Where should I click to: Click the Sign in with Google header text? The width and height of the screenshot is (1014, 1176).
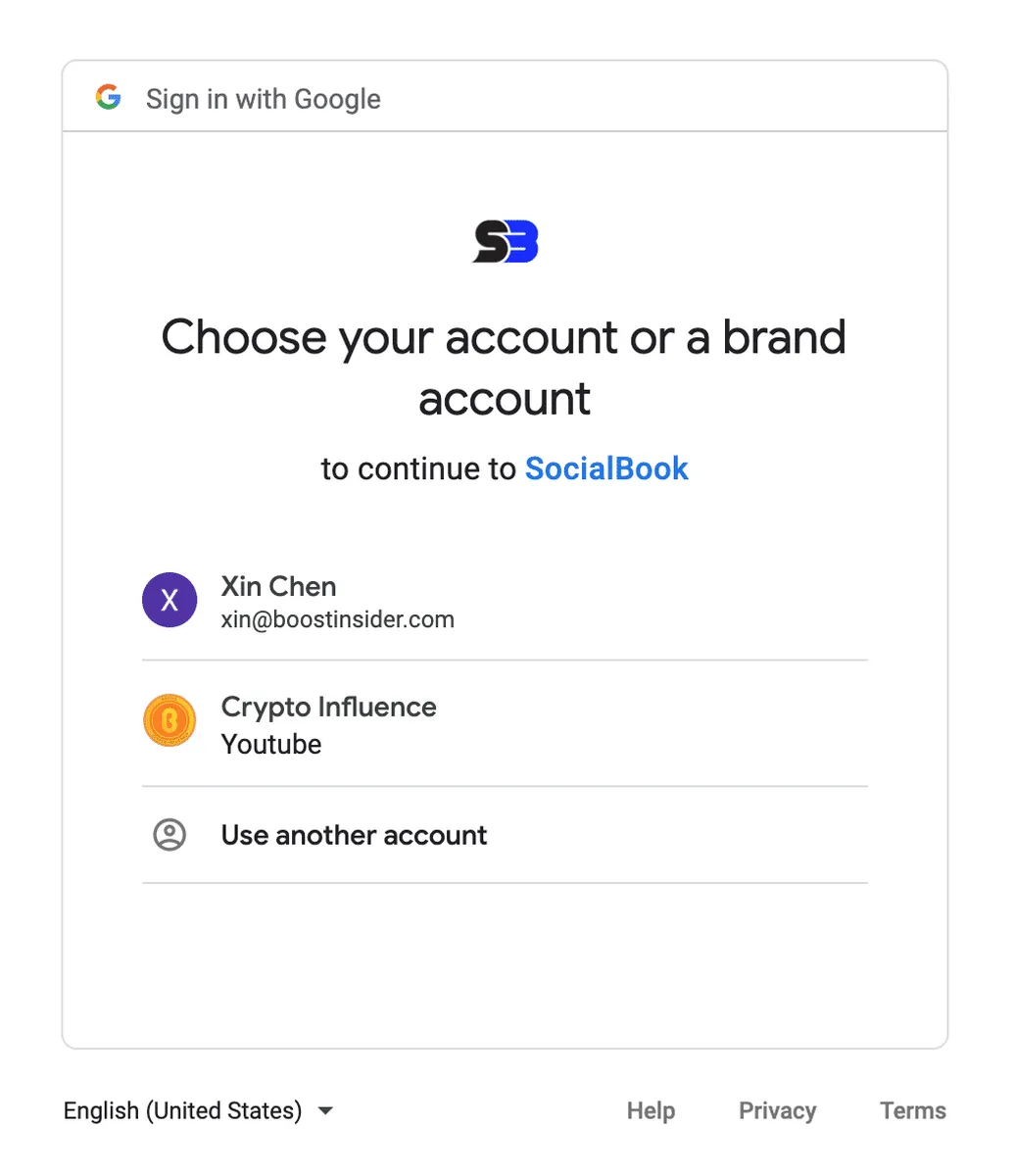(x=263, y=99)
